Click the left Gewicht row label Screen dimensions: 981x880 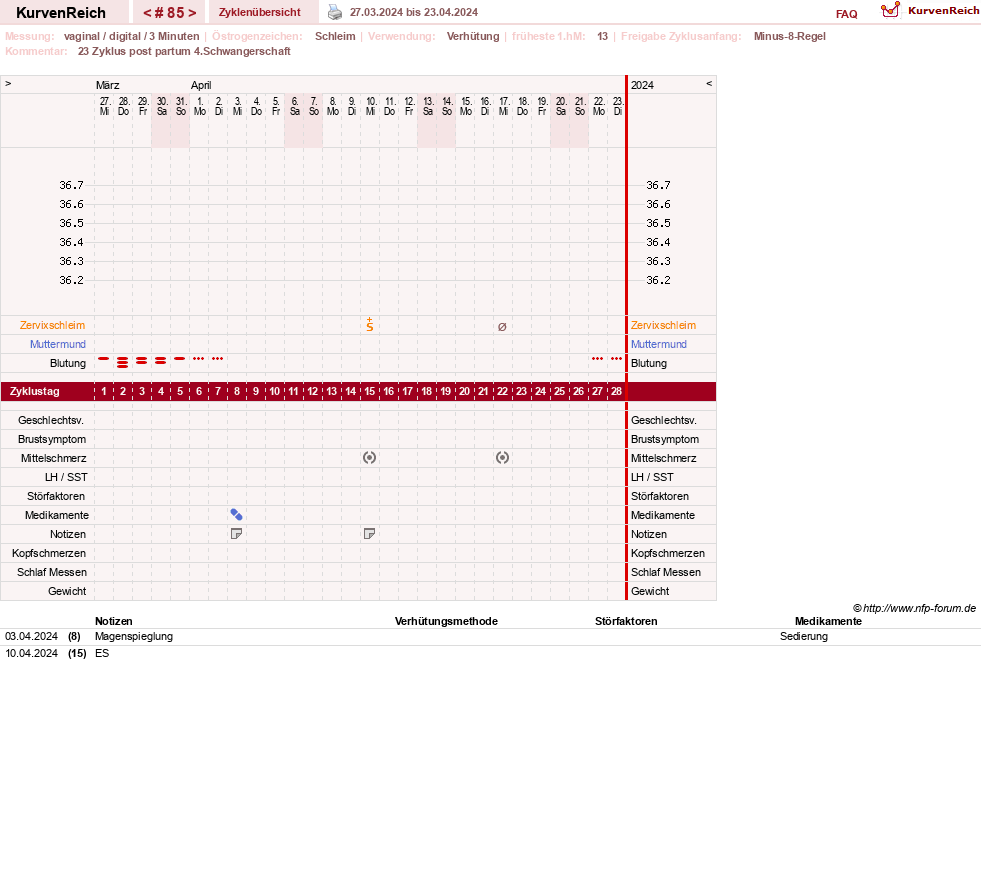point(67,591)
